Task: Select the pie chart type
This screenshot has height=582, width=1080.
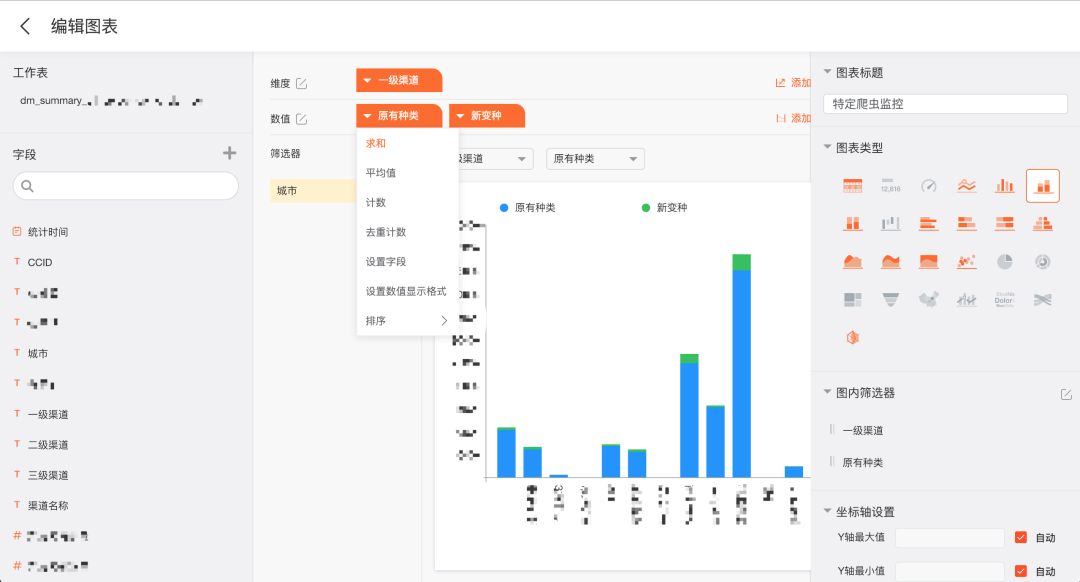Action: 1004,261
